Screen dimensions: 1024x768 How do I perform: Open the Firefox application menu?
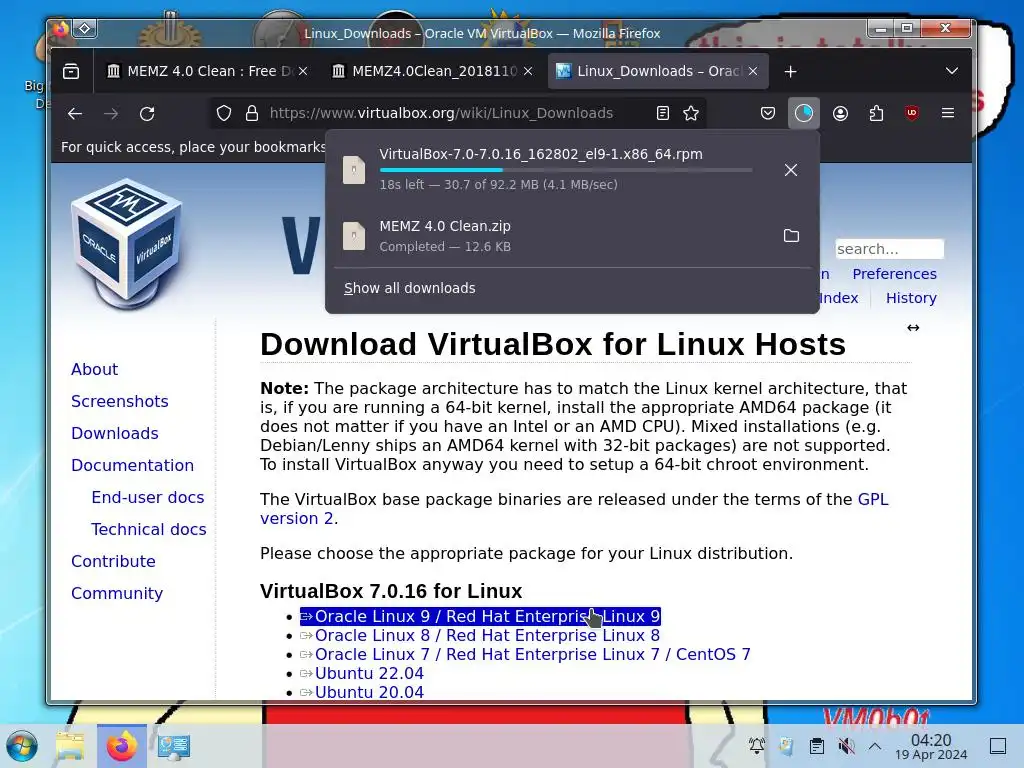[948, 113]
